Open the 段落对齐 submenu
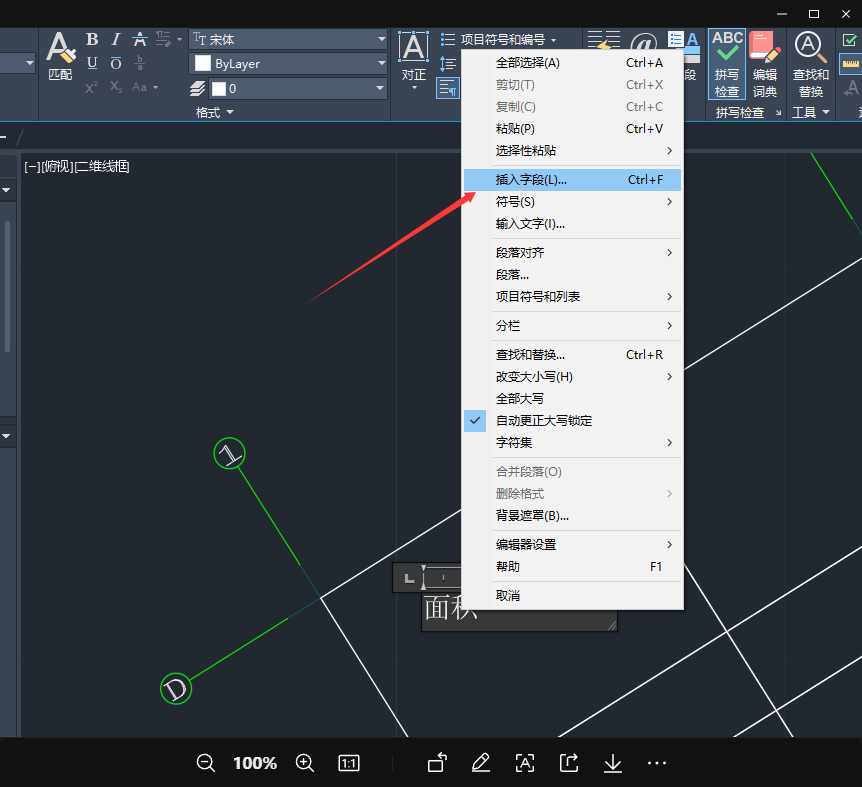The image size is (862, 787). (x=572, y=253)
